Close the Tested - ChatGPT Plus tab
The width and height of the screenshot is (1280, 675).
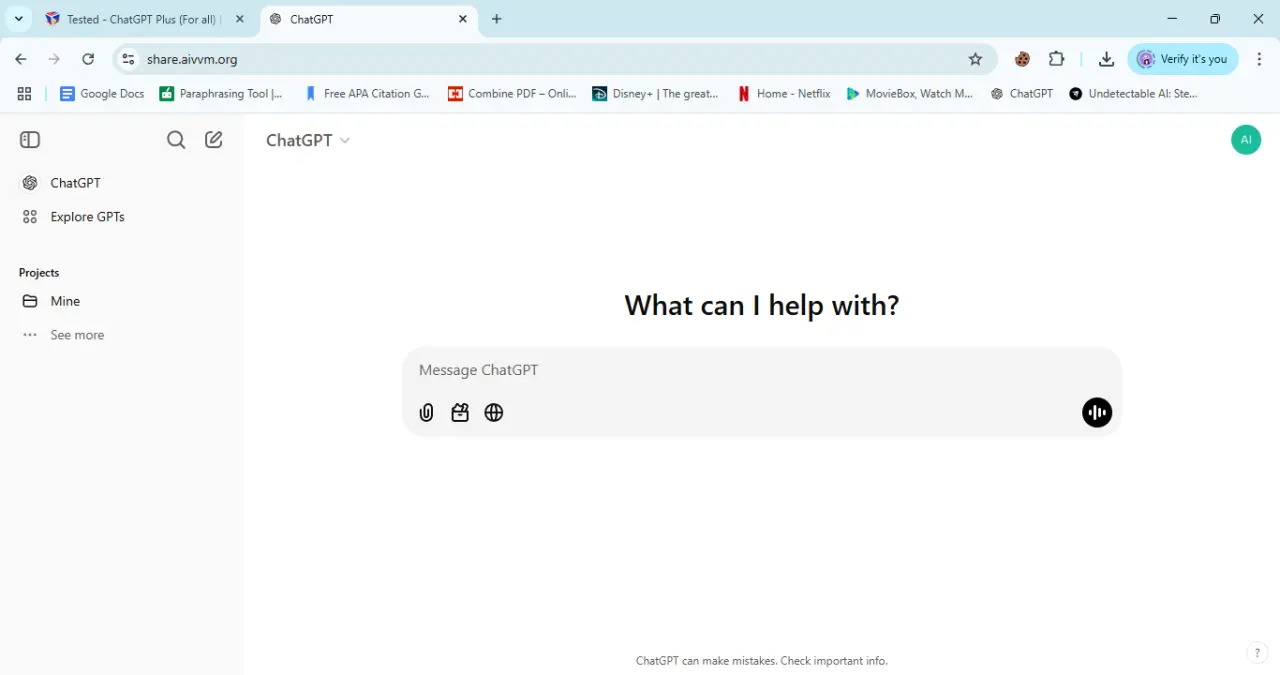(239, 19)
